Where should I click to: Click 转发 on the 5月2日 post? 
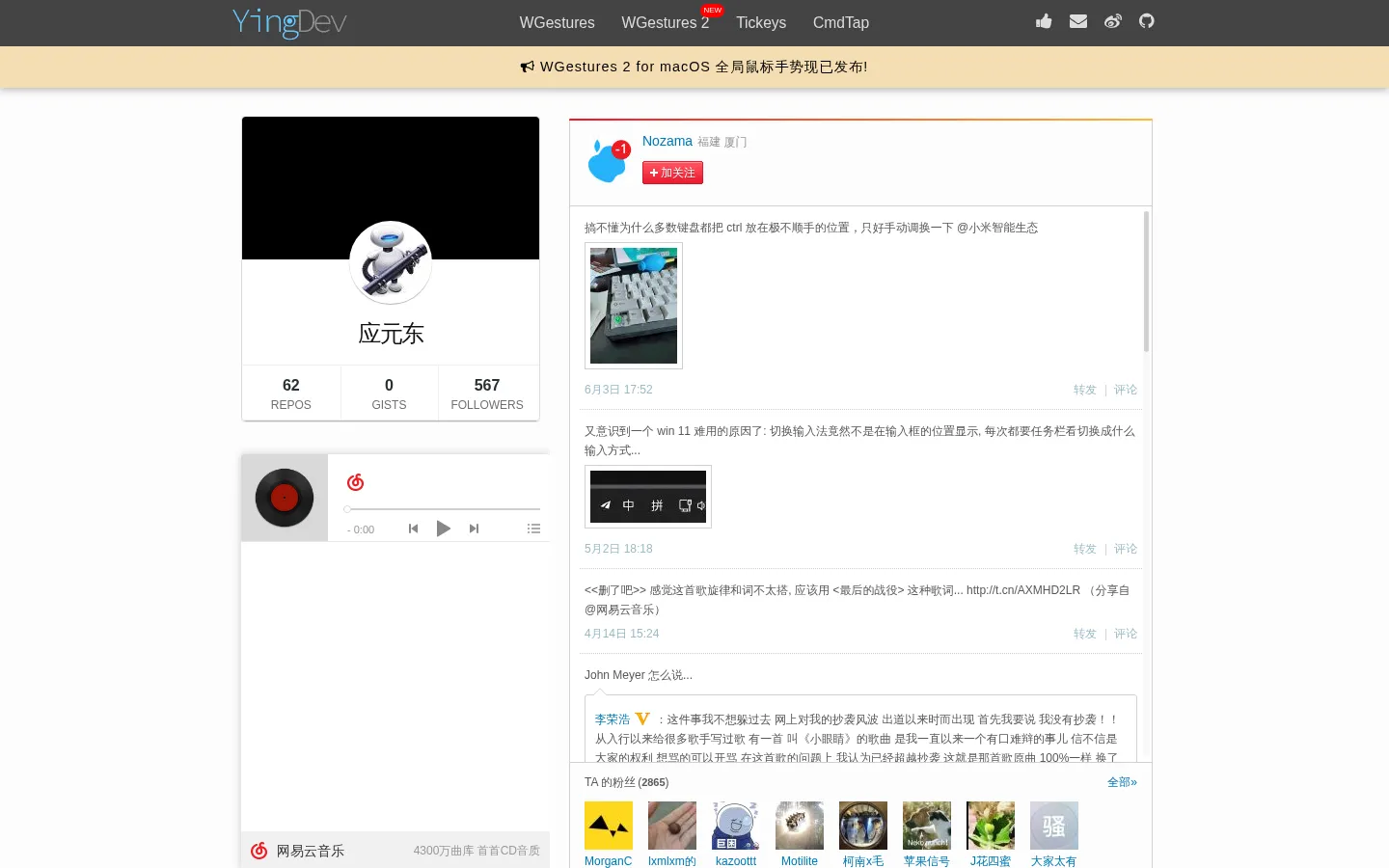click(x=1085, y=549)
